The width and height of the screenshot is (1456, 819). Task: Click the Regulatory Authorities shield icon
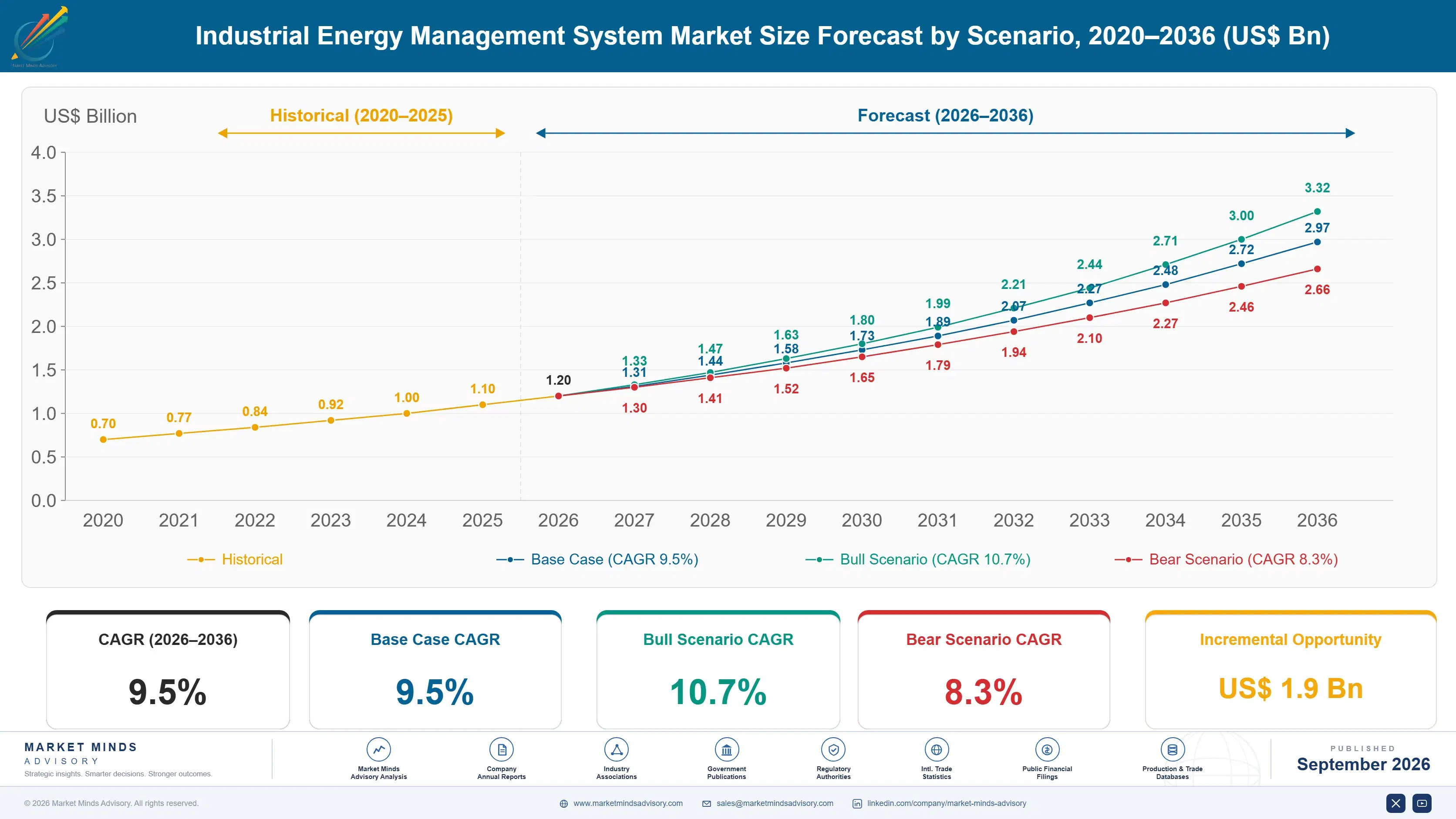833,749
